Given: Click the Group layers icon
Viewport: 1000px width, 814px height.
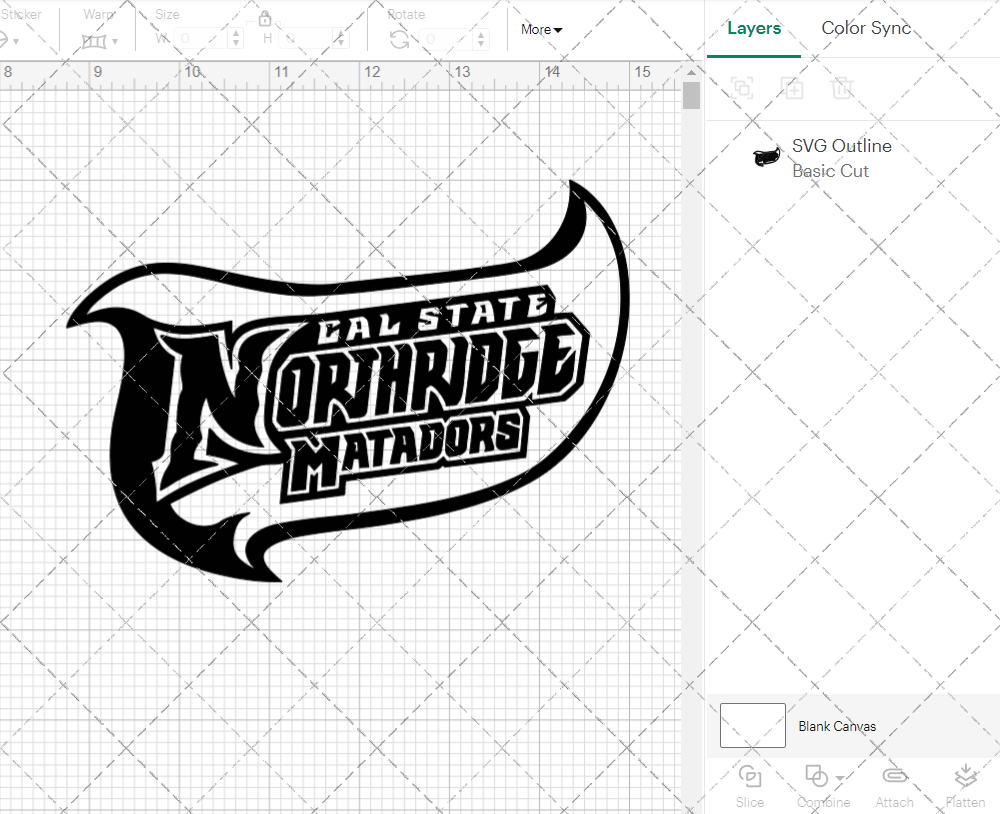Looking at the screenshot, I should [742, 87].
